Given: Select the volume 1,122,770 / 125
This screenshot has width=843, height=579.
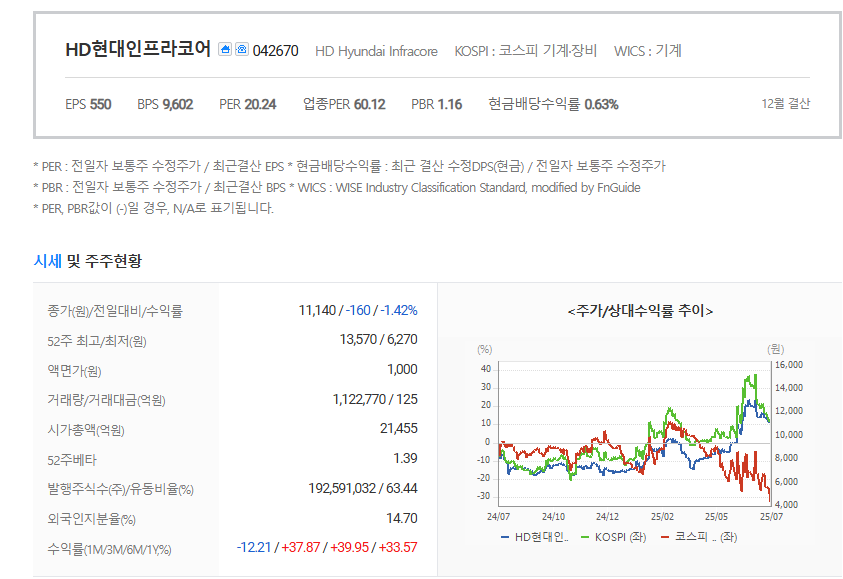Looking at the screenshot, I should (375, 399).
